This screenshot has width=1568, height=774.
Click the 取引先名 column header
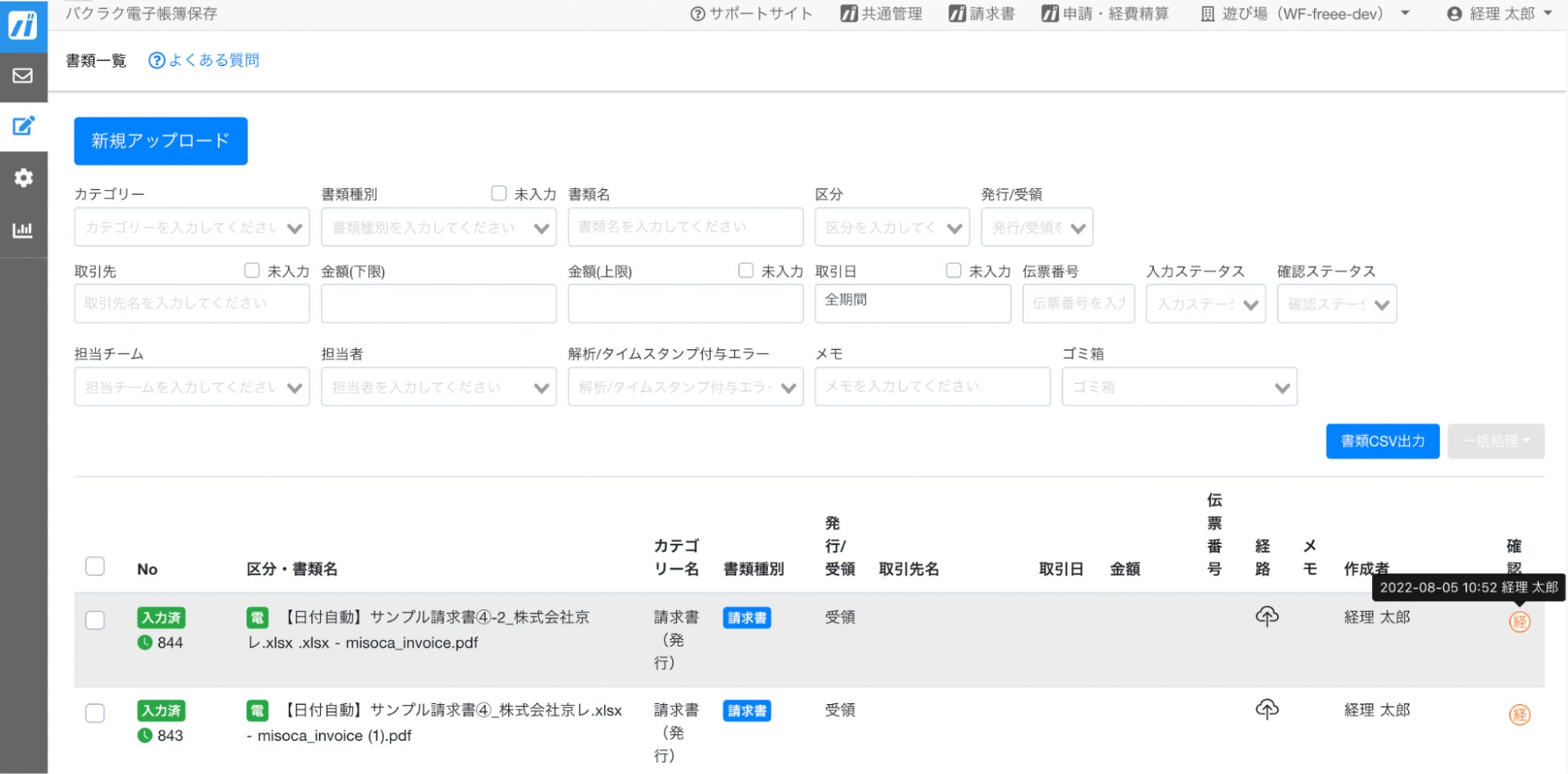click(x=909, y=569)
